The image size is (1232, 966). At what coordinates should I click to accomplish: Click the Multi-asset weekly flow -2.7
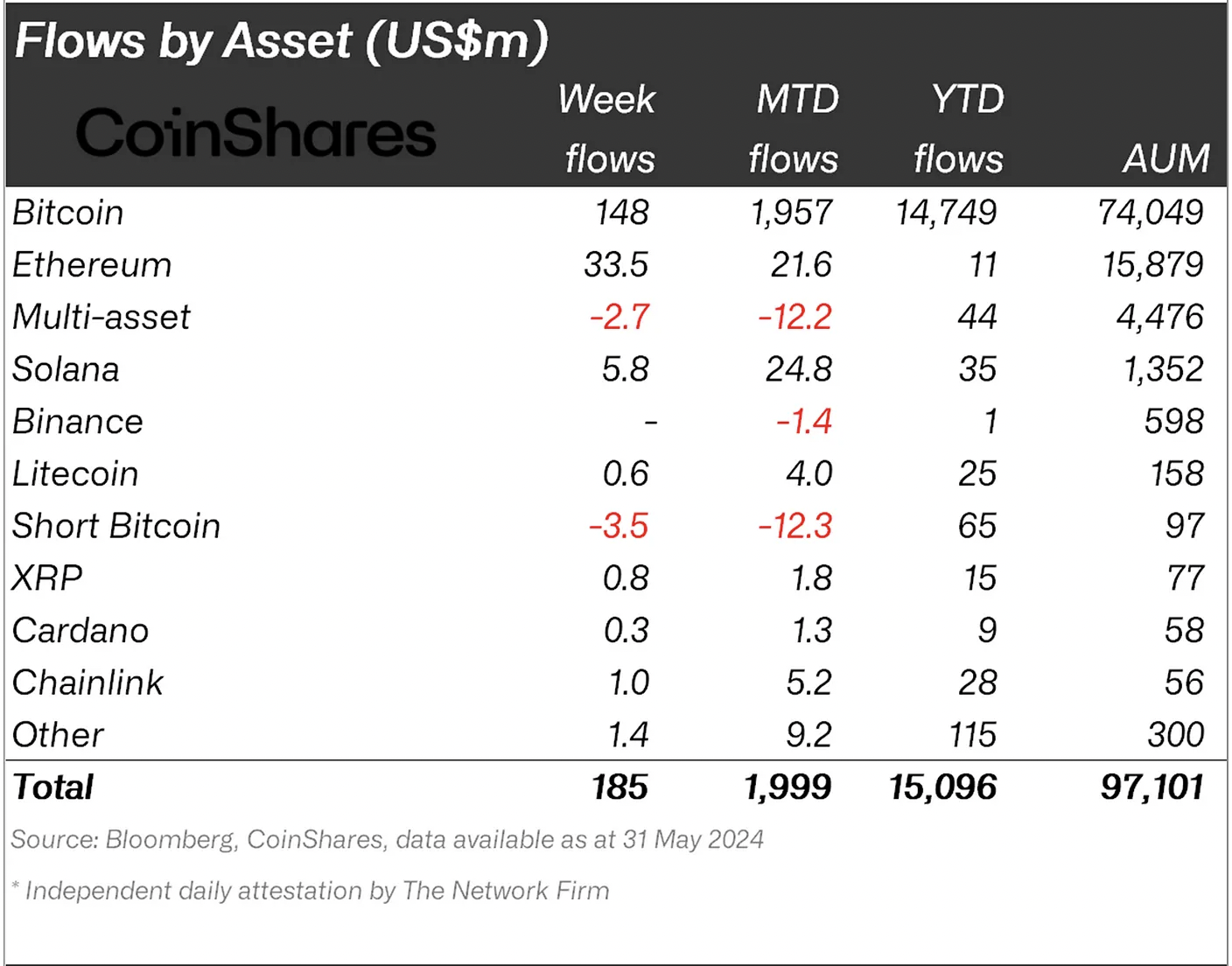coord(619,317)
